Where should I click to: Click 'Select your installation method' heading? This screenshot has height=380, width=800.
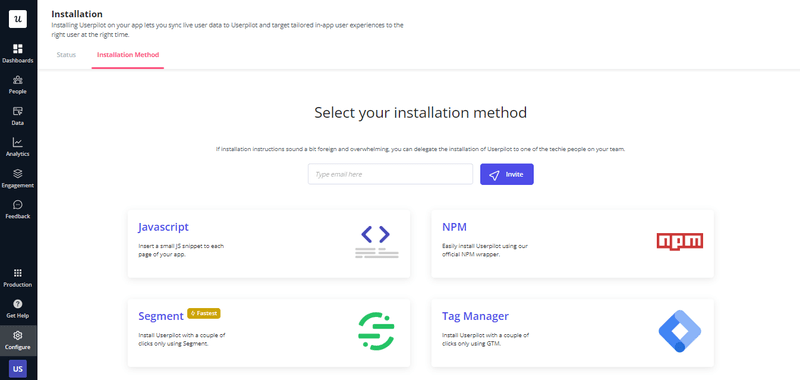(420, 112)
